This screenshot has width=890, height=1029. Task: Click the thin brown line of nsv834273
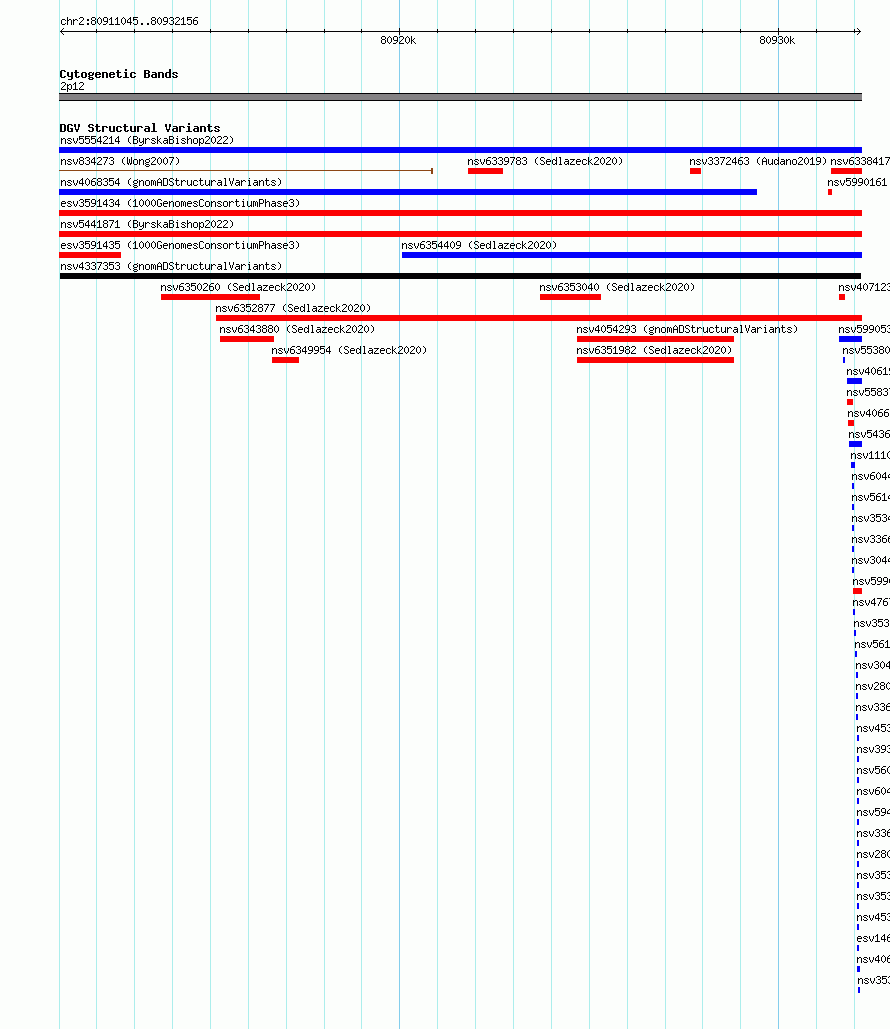click(x=246, y=171)
